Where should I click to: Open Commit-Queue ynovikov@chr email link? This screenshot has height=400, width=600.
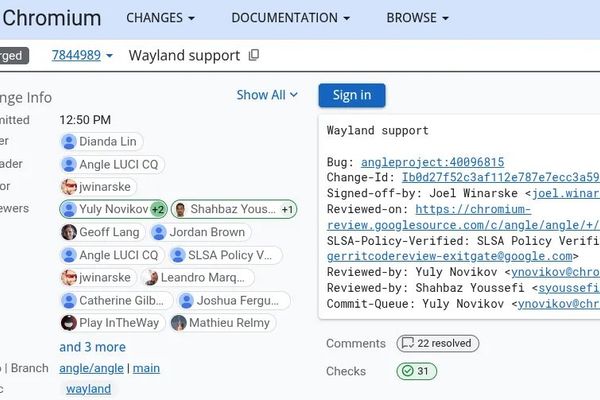(559, 304)
